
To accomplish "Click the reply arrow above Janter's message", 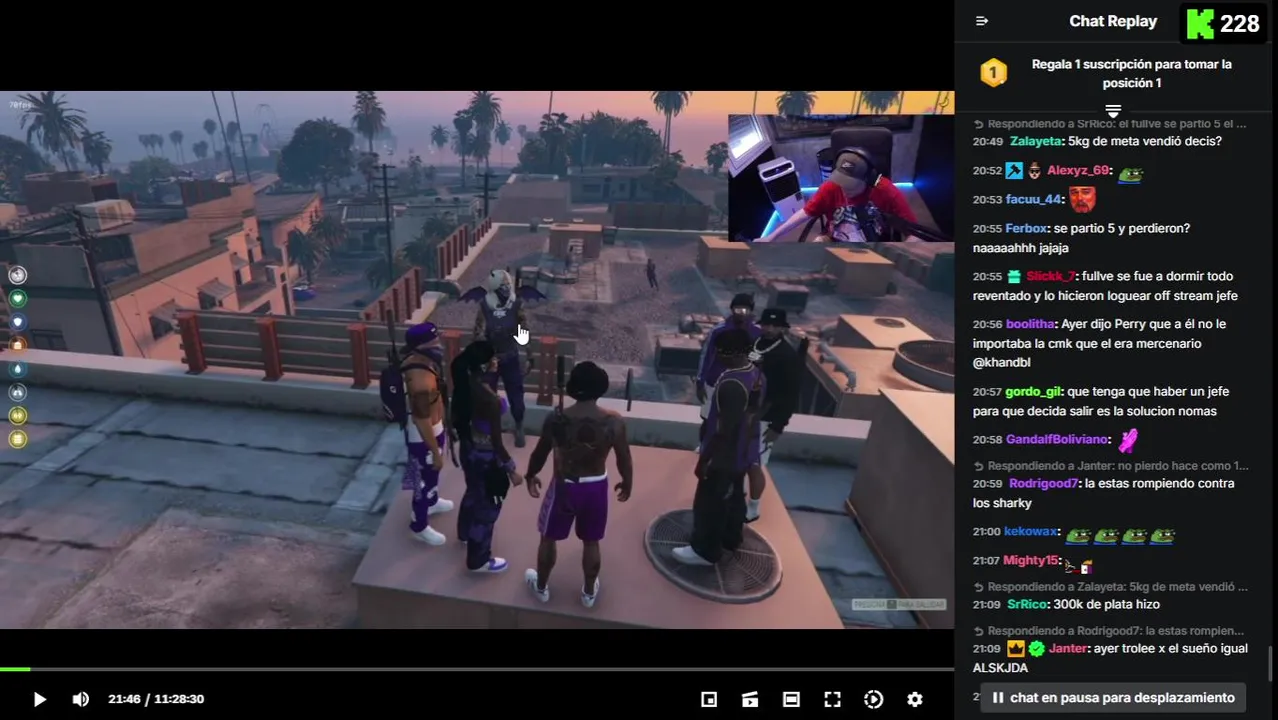I will click(x=979, y=631).
